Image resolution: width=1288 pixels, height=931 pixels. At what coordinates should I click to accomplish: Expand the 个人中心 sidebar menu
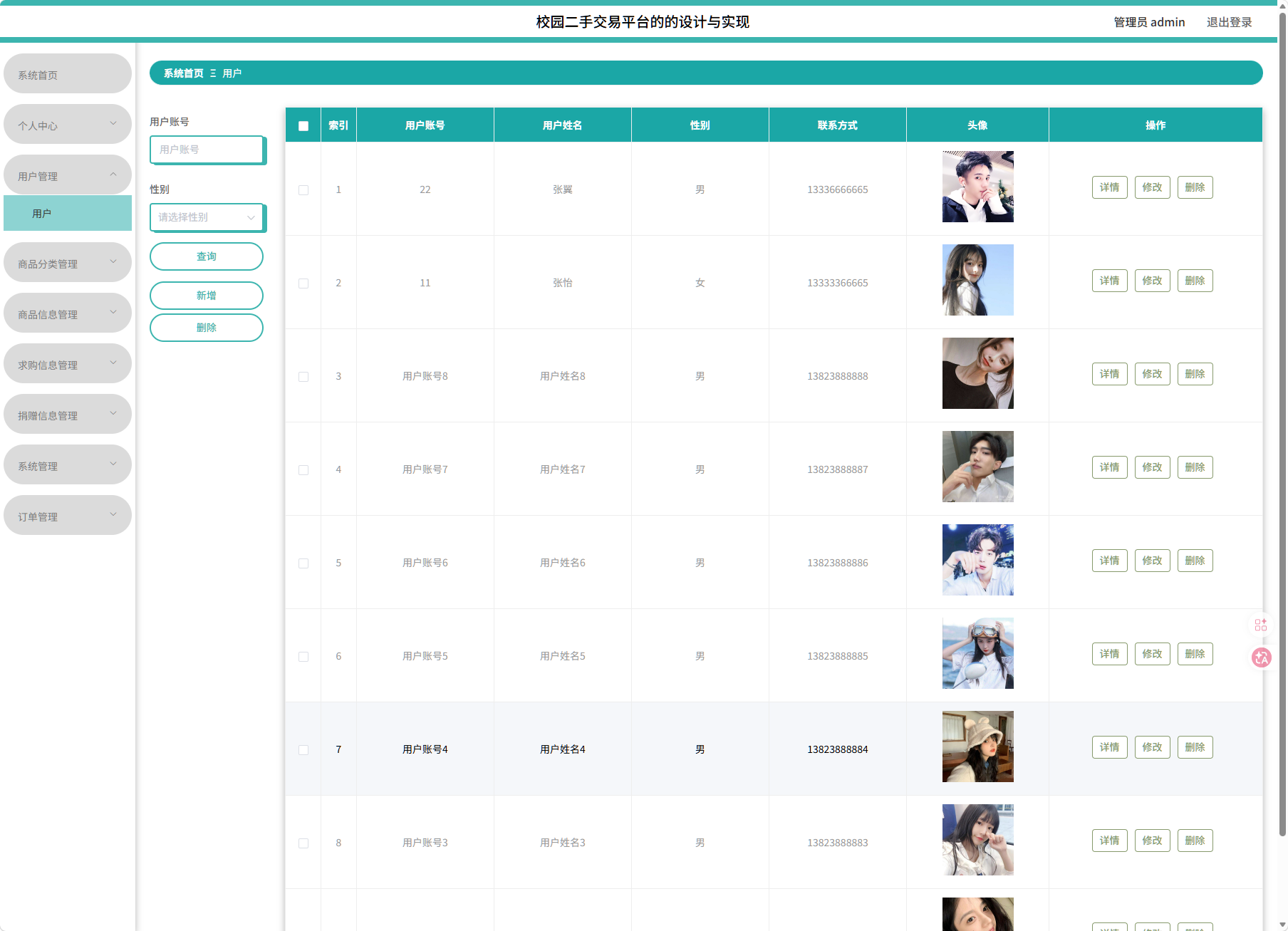68,125
